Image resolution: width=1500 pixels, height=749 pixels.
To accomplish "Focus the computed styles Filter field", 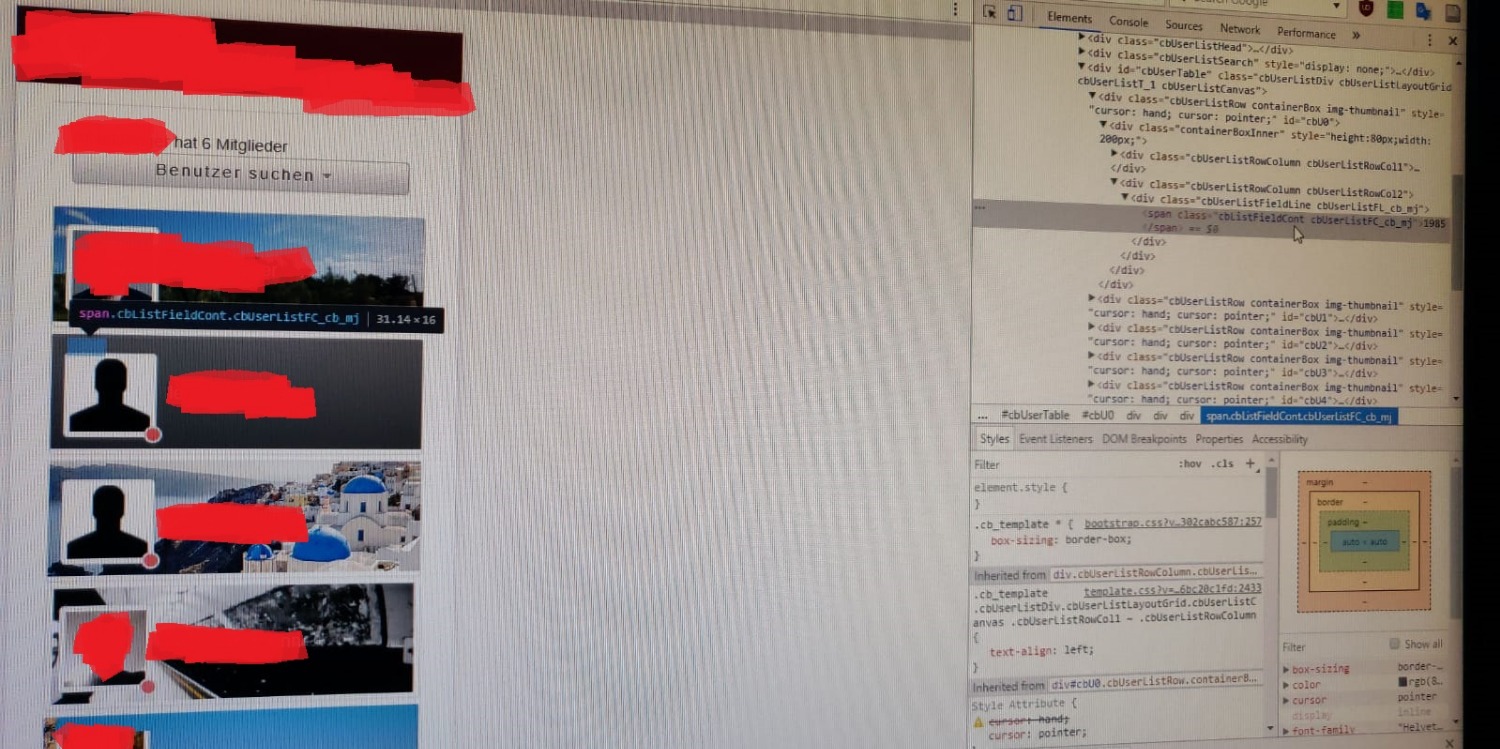I will (x=1330, y=646).
